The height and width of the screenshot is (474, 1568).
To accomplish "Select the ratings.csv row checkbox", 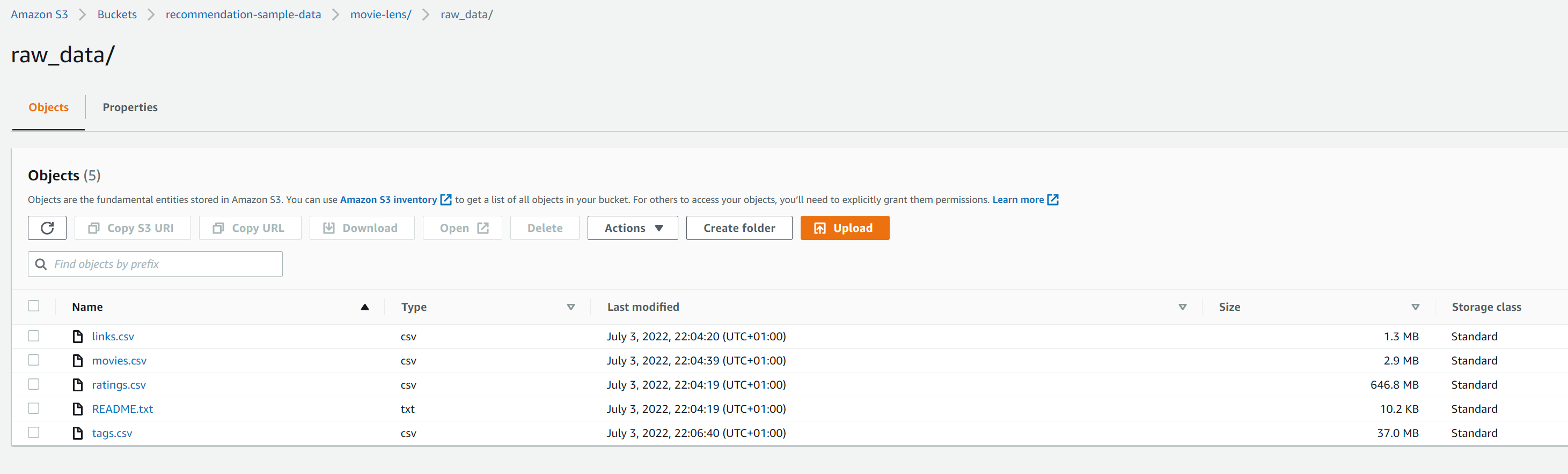I will [x=33, y=384].
